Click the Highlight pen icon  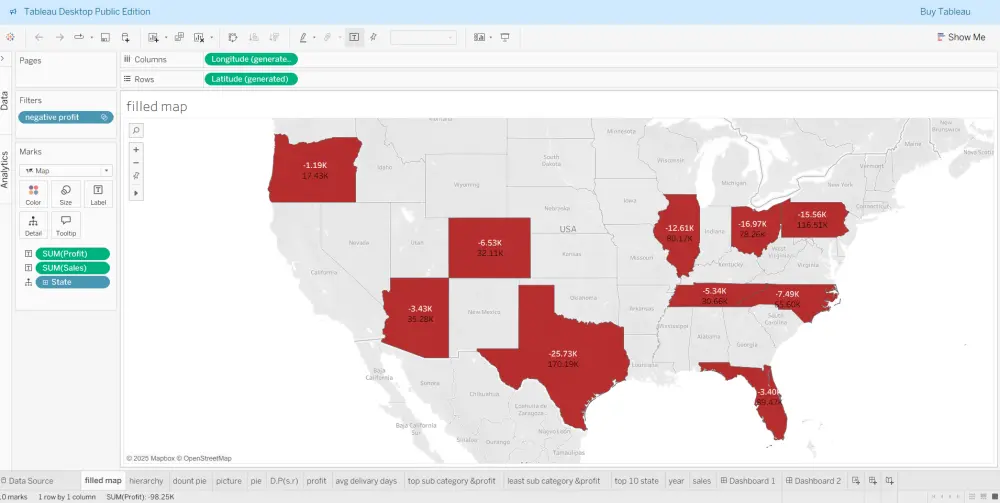(304, 38)
